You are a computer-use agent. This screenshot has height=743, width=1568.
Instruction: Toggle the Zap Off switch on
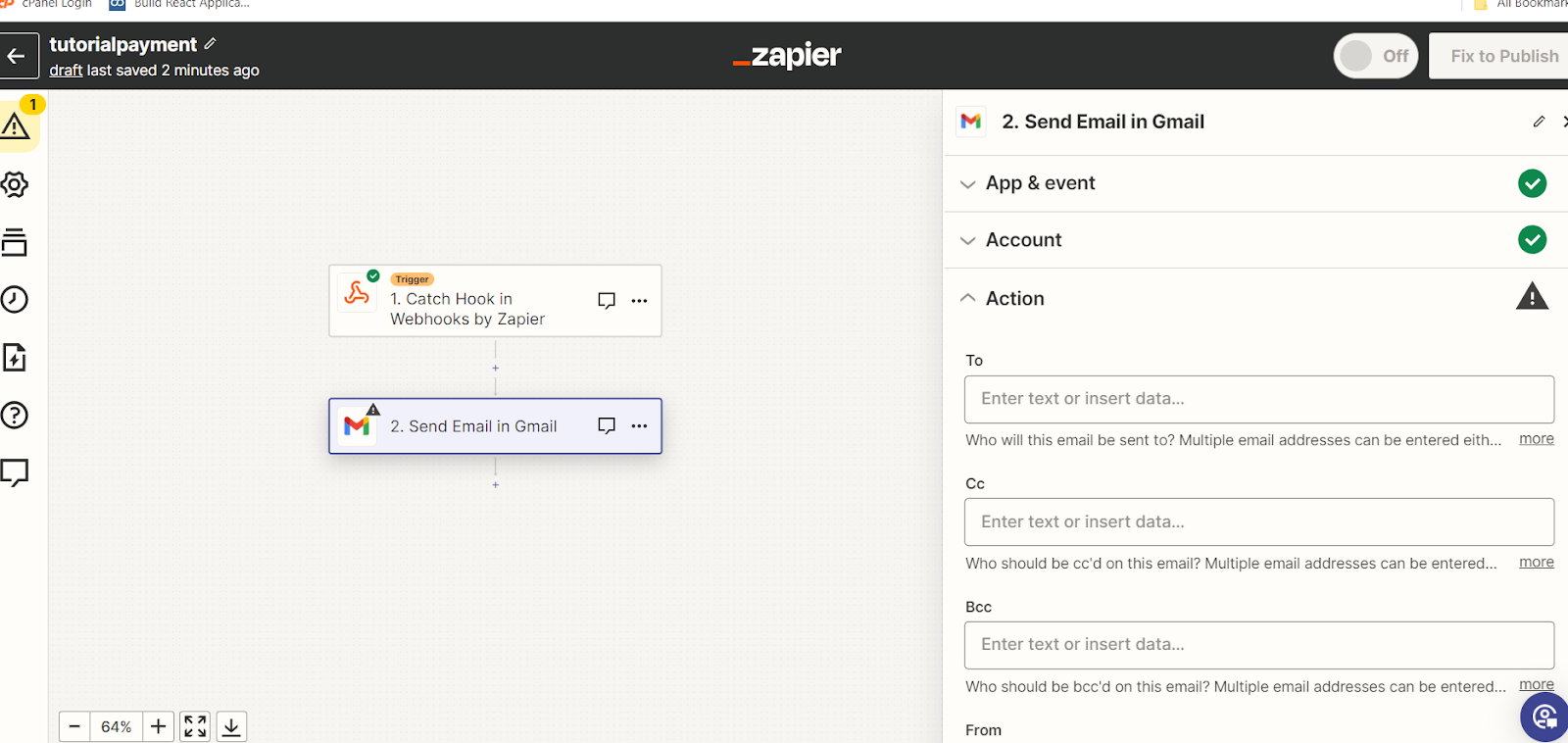[x=1376, y=56]
